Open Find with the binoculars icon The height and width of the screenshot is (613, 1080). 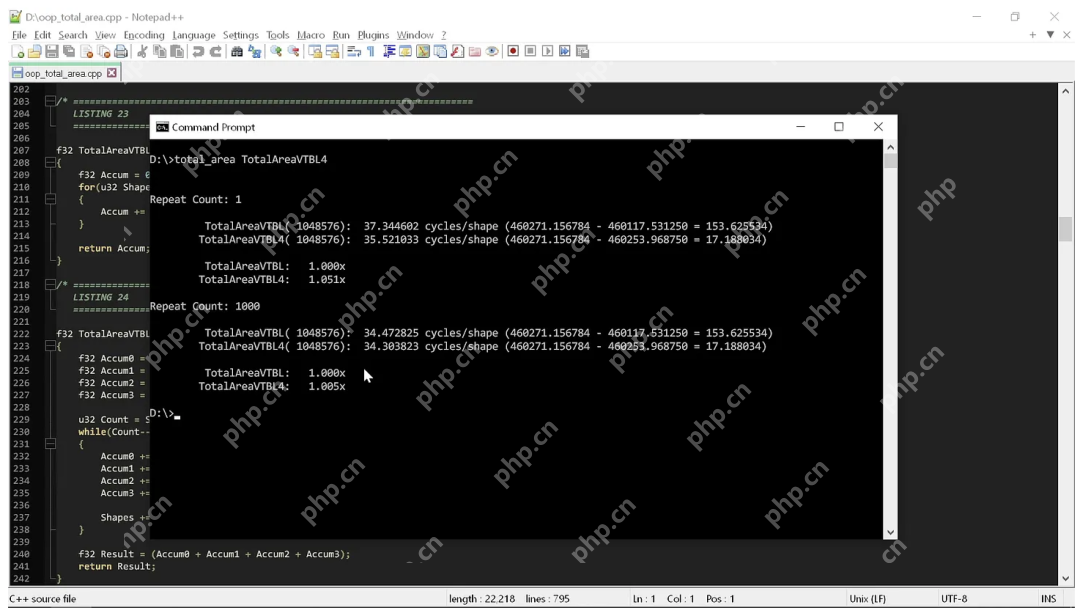click(237, 52)
